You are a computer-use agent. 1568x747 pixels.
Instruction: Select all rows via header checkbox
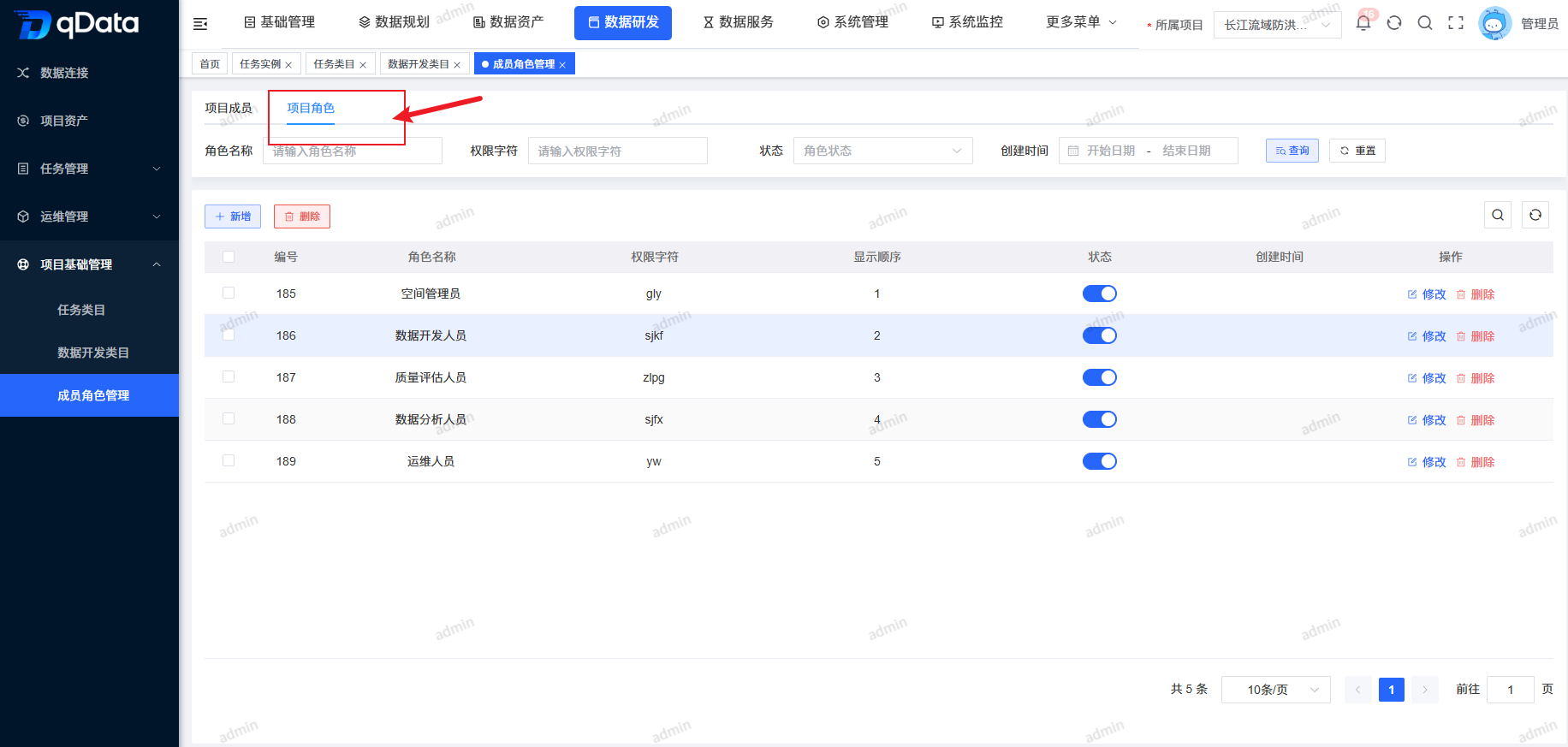pos(229,257)
